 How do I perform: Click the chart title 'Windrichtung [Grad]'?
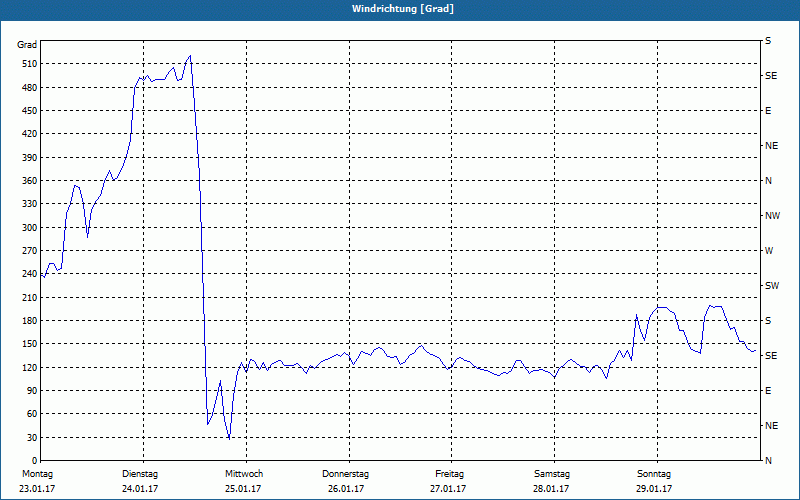point(403,9)
